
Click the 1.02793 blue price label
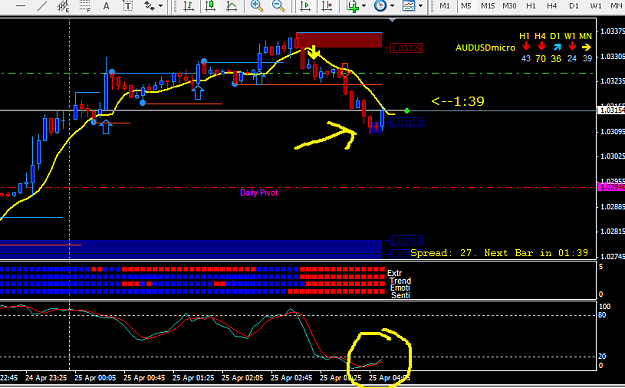point(406,241)
